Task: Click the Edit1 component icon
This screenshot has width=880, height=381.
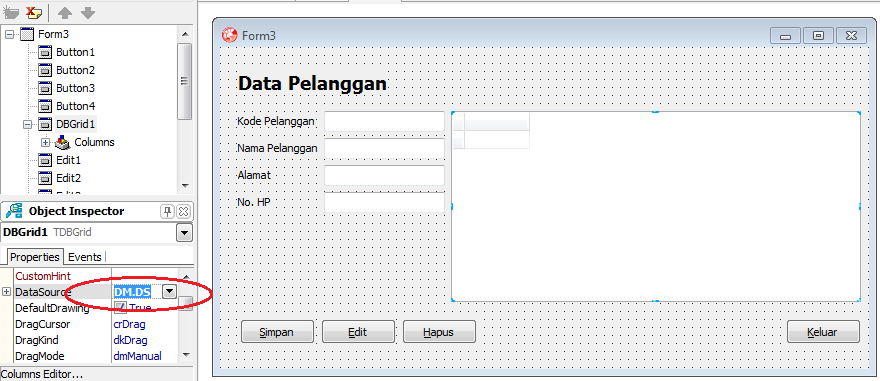Action: click(x=45, y=160)
